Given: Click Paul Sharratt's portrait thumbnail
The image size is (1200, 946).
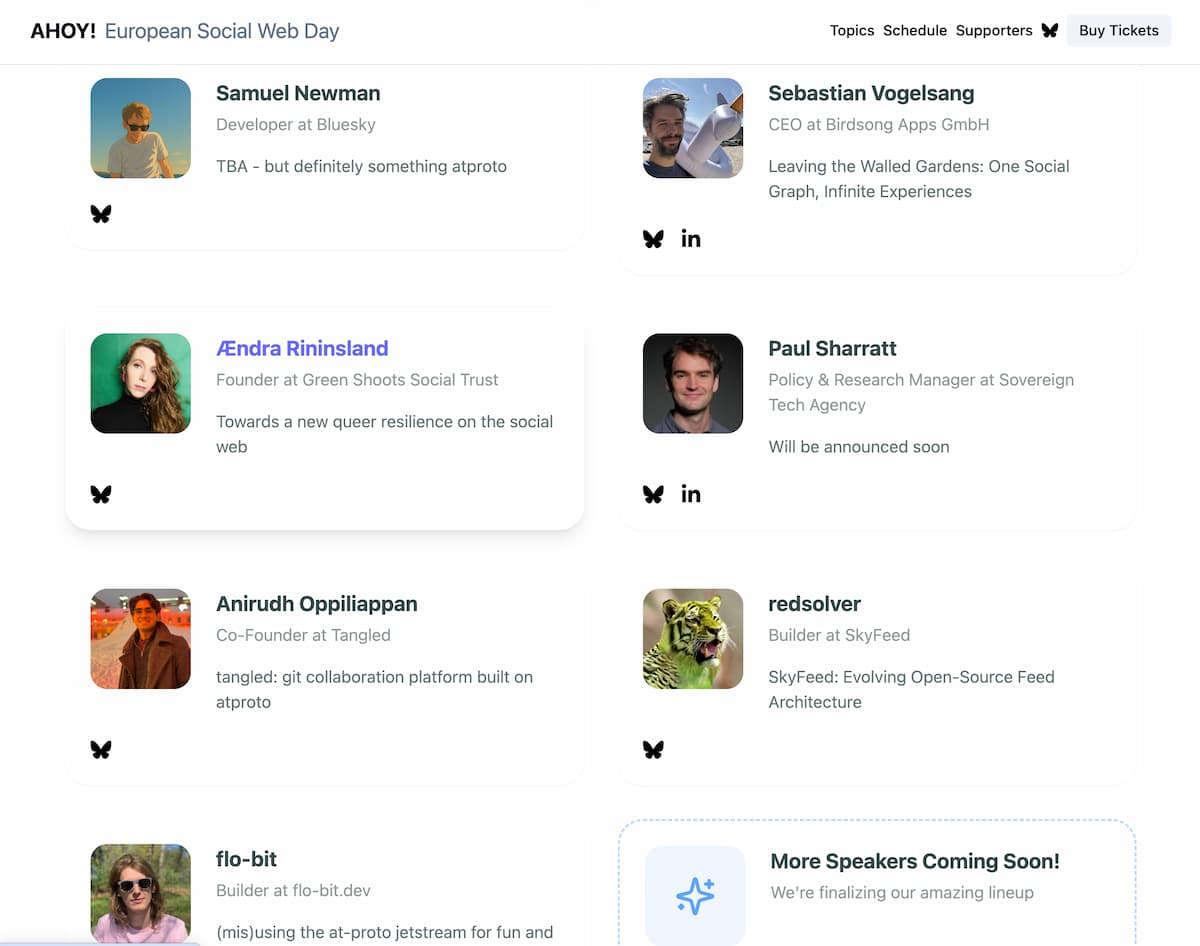Looking at the screenshot, I should [x=693, y=383].
